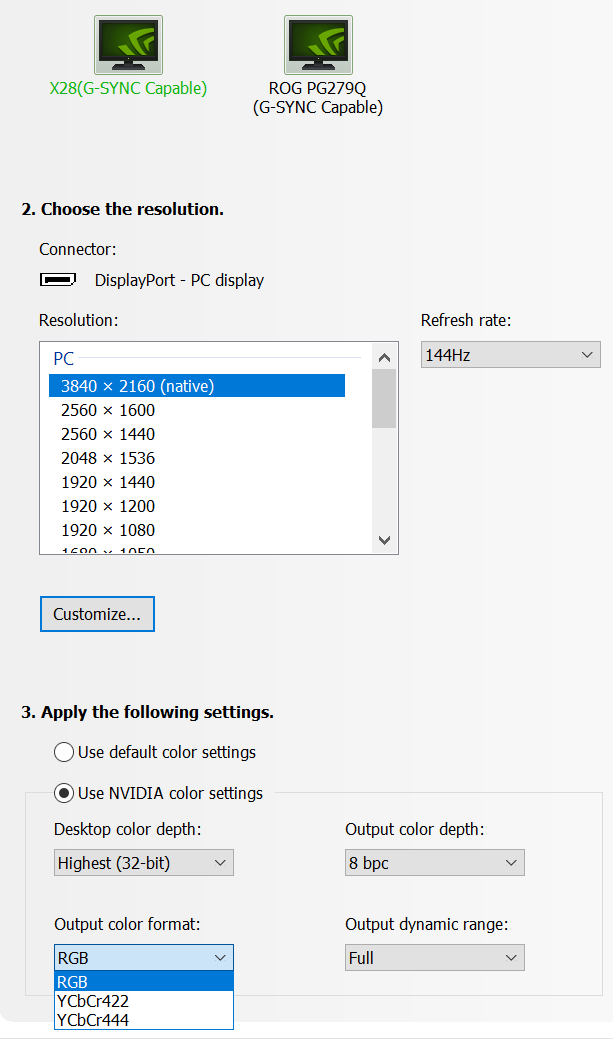Screen dimensions: 613x1039
Task: Select the ROG PG279Q monitor icon
Action: coord(318,45)
